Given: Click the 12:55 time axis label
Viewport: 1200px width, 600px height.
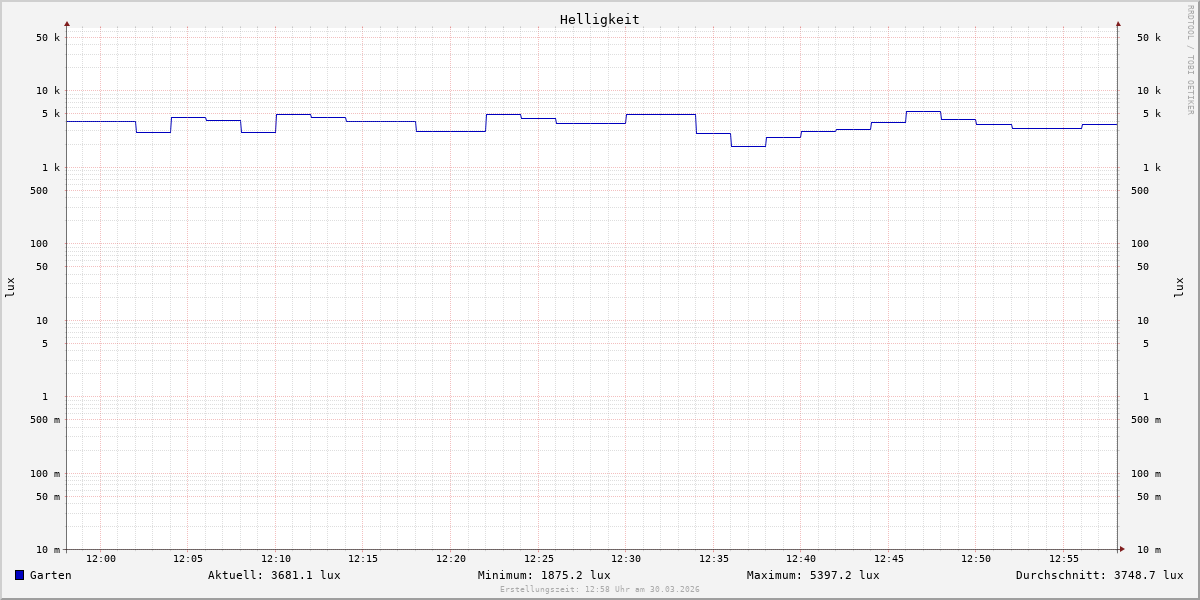Looking at the screenshot, I should [x=1064, y=559].
